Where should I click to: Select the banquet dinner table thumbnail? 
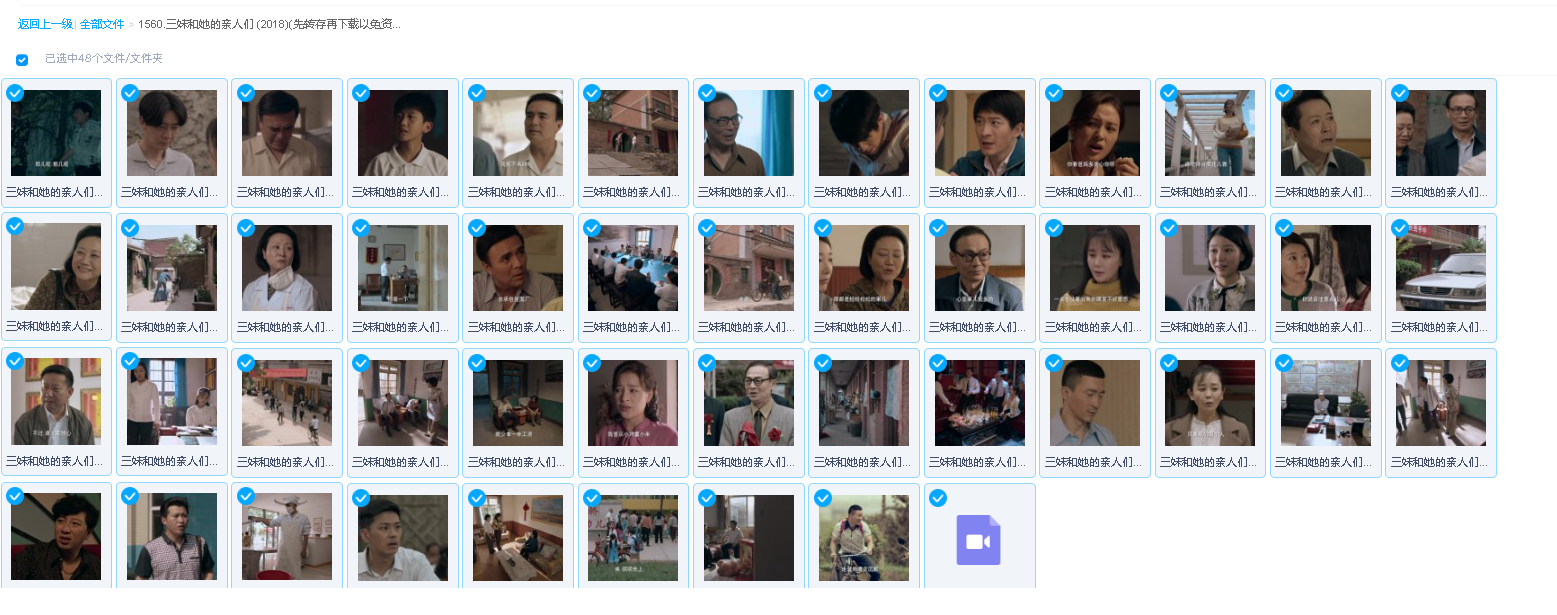pos(979,403)
